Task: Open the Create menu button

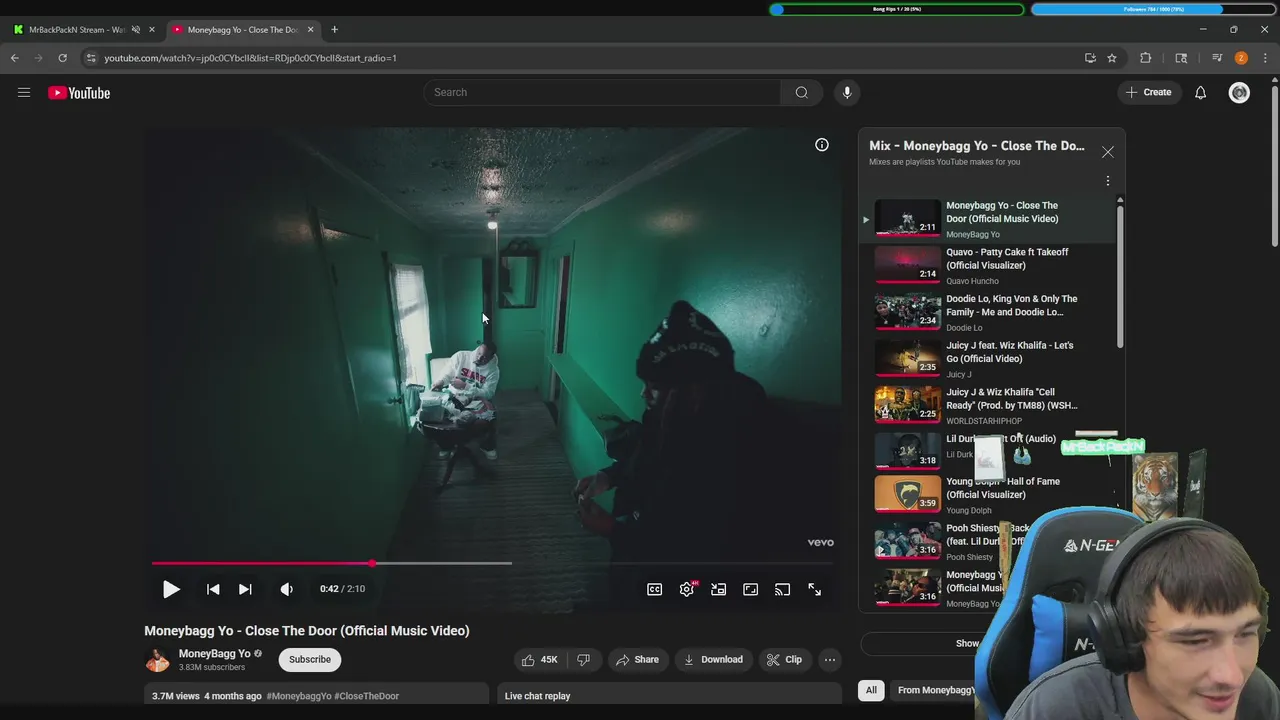Action: [x=1148, y=92]
